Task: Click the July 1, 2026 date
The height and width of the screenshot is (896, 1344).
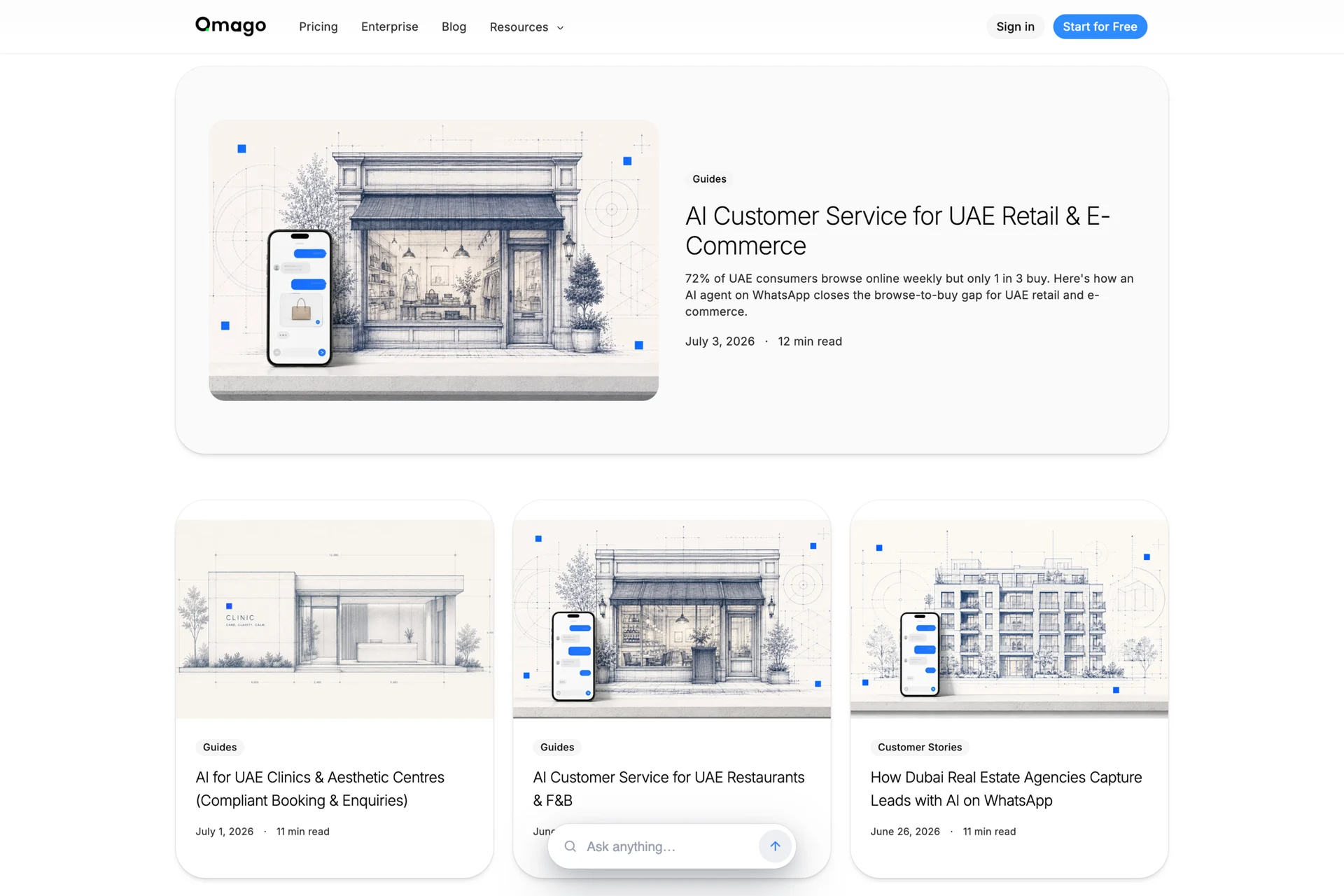Action: coord(225,832)
